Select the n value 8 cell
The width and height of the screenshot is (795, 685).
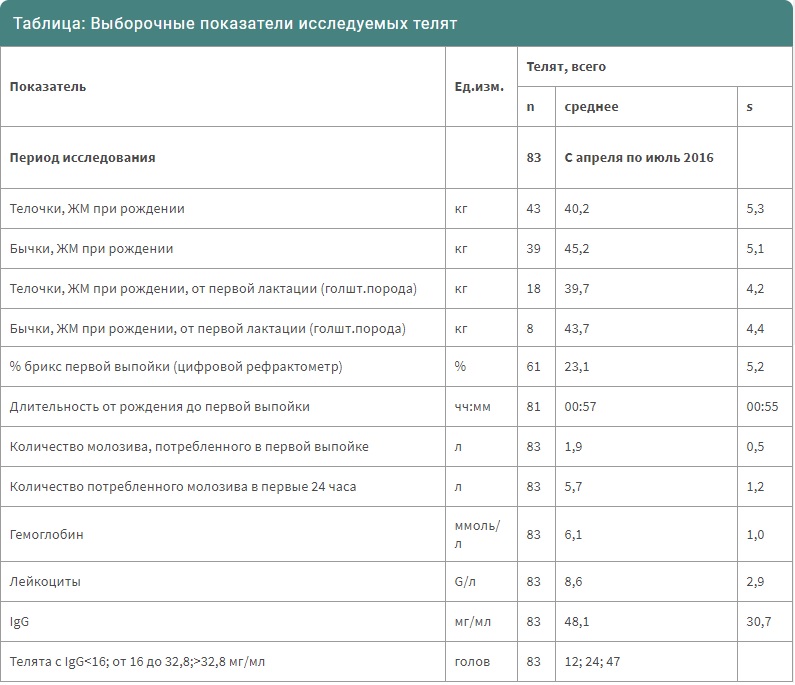pos(530,328)
